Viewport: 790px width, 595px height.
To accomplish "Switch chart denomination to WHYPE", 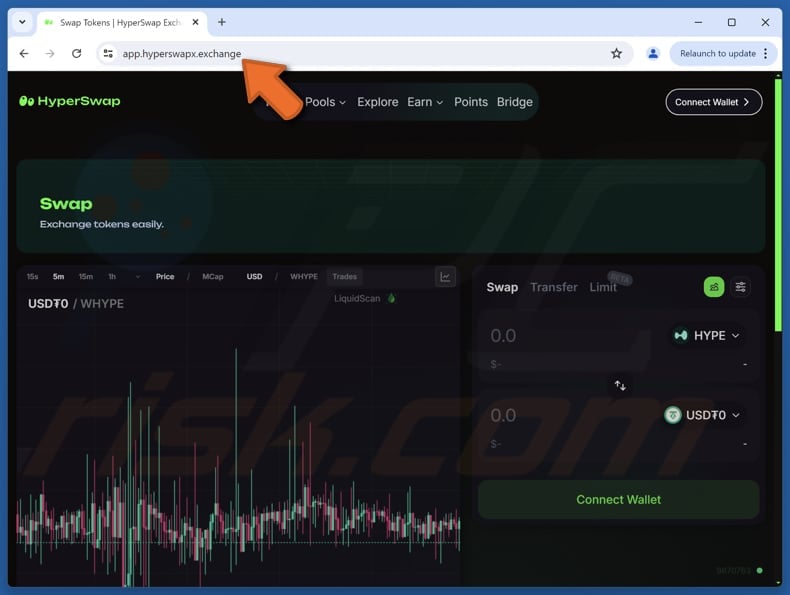I will 303,277.
